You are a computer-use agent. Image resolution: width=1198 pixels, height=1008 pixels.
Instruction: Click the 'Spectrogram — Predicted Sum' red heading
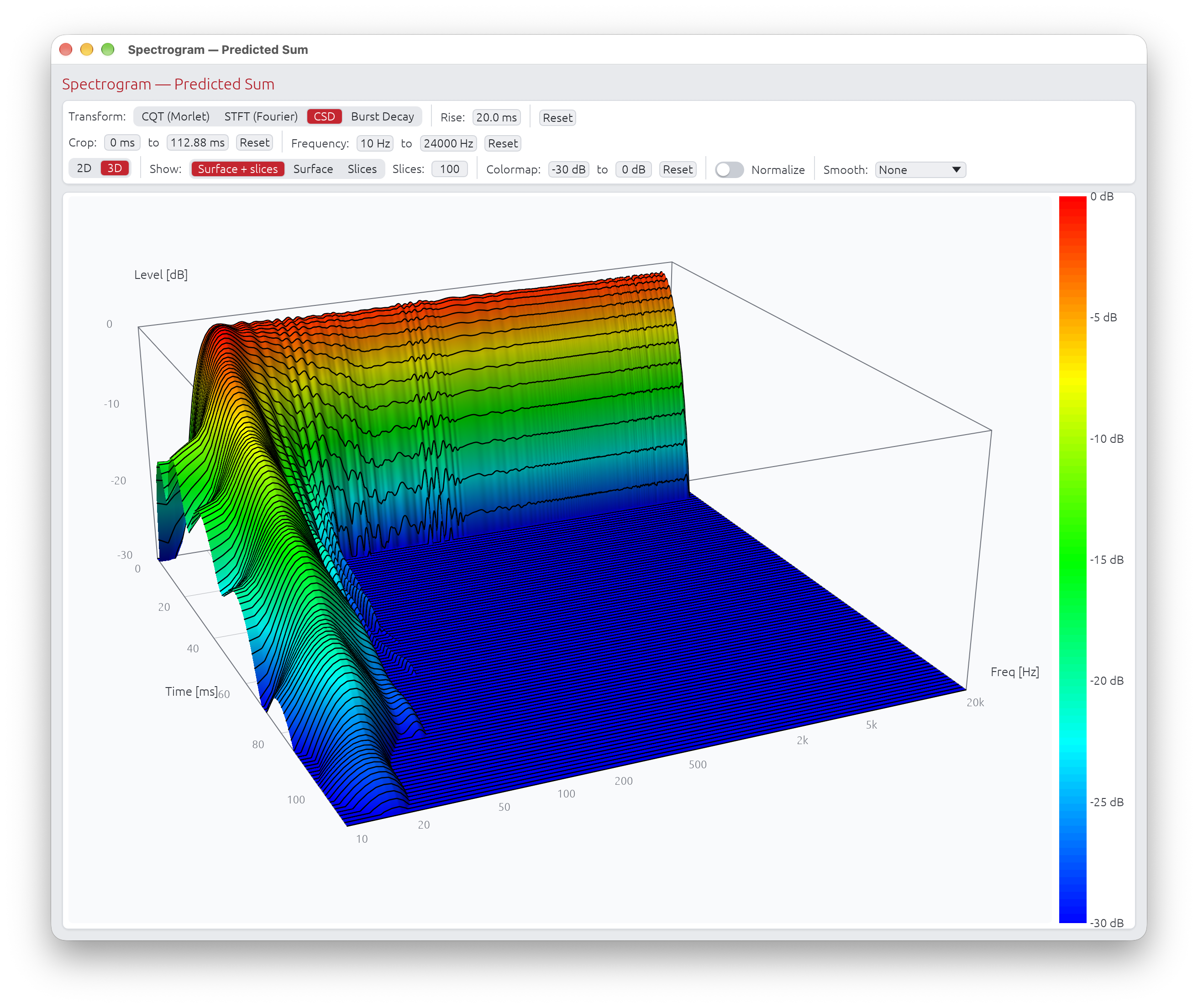point(168,84)
